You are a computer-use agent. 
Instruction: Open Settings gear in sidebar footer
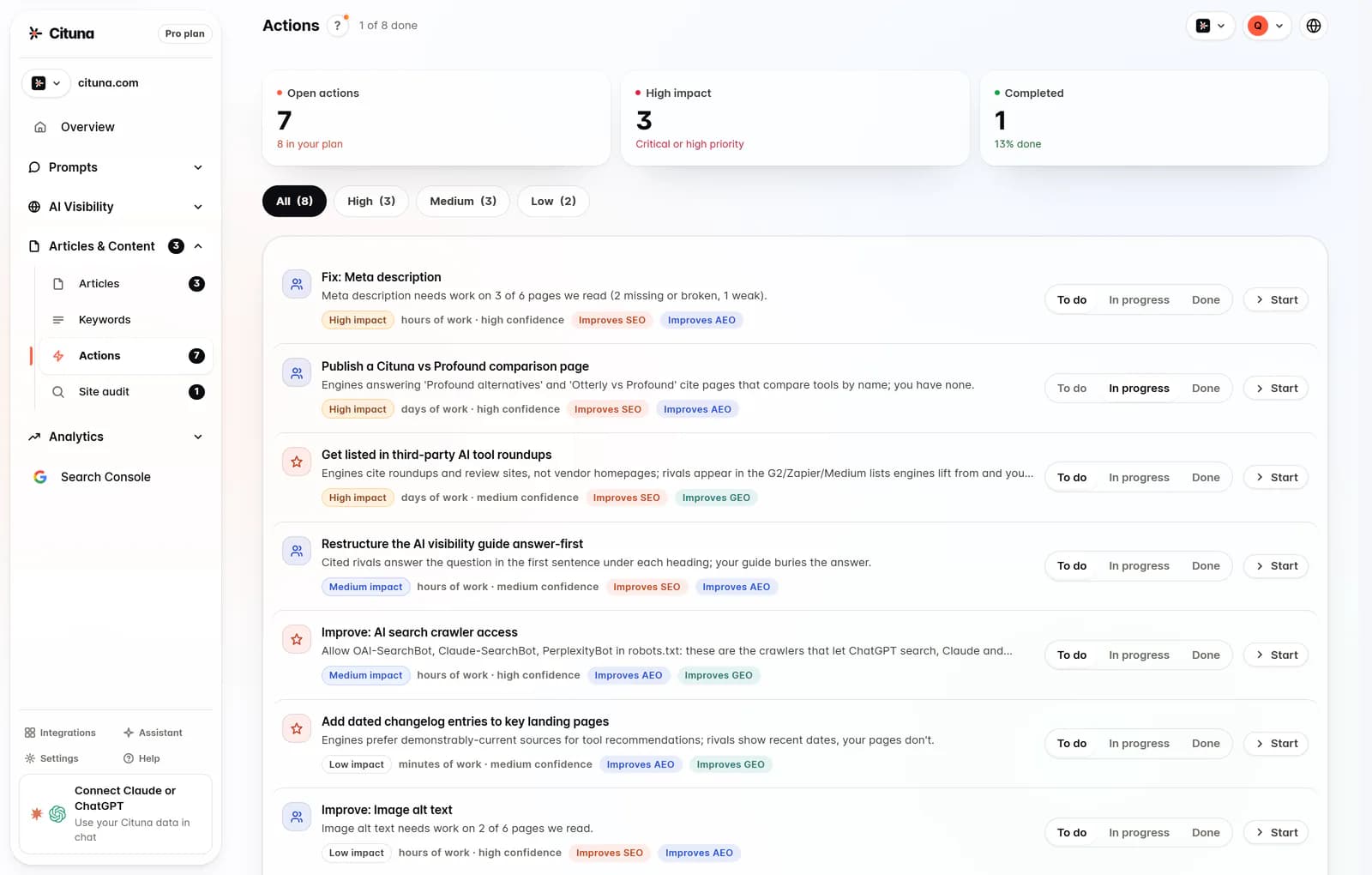pyautogui.click(x=51, y=758)
